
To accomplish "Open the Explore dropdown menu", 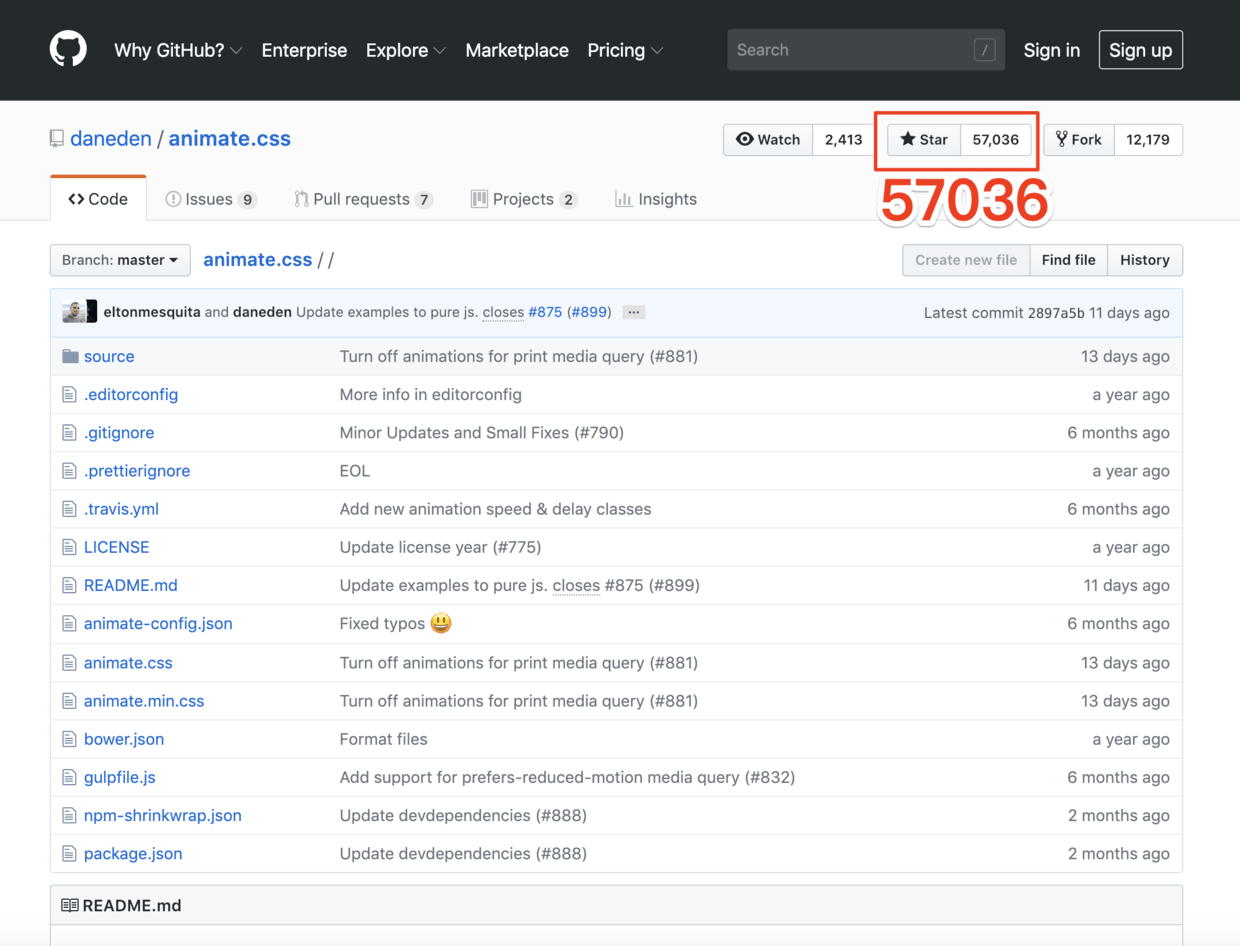I will click(406, 50).
